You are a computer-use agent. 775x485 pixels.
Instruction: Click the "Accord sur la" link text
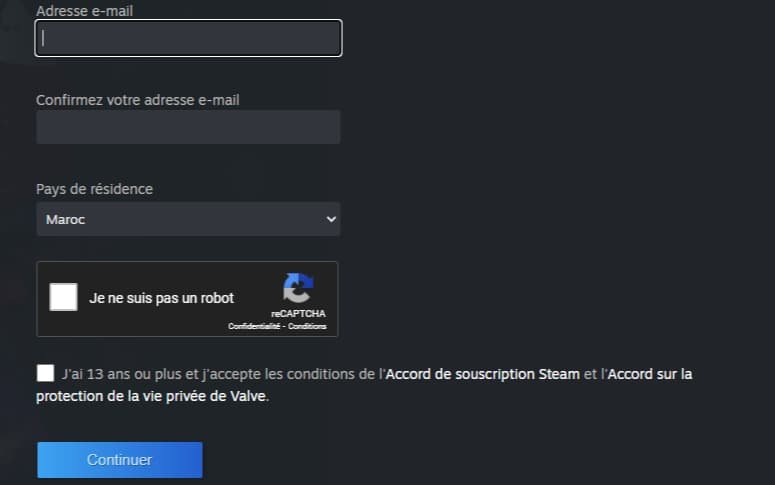pos(649,374)
